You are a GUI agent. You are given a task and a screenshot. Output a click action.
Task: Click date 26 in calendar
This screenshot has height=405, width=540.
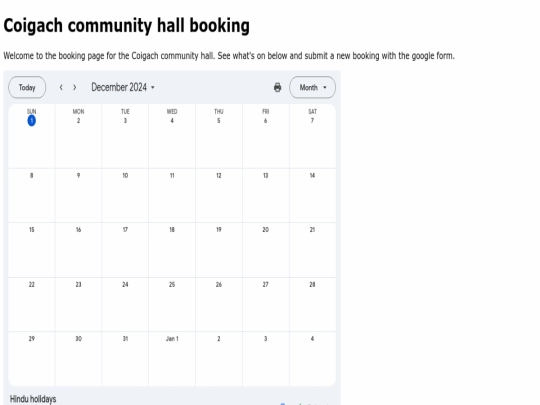click(219, 284)
